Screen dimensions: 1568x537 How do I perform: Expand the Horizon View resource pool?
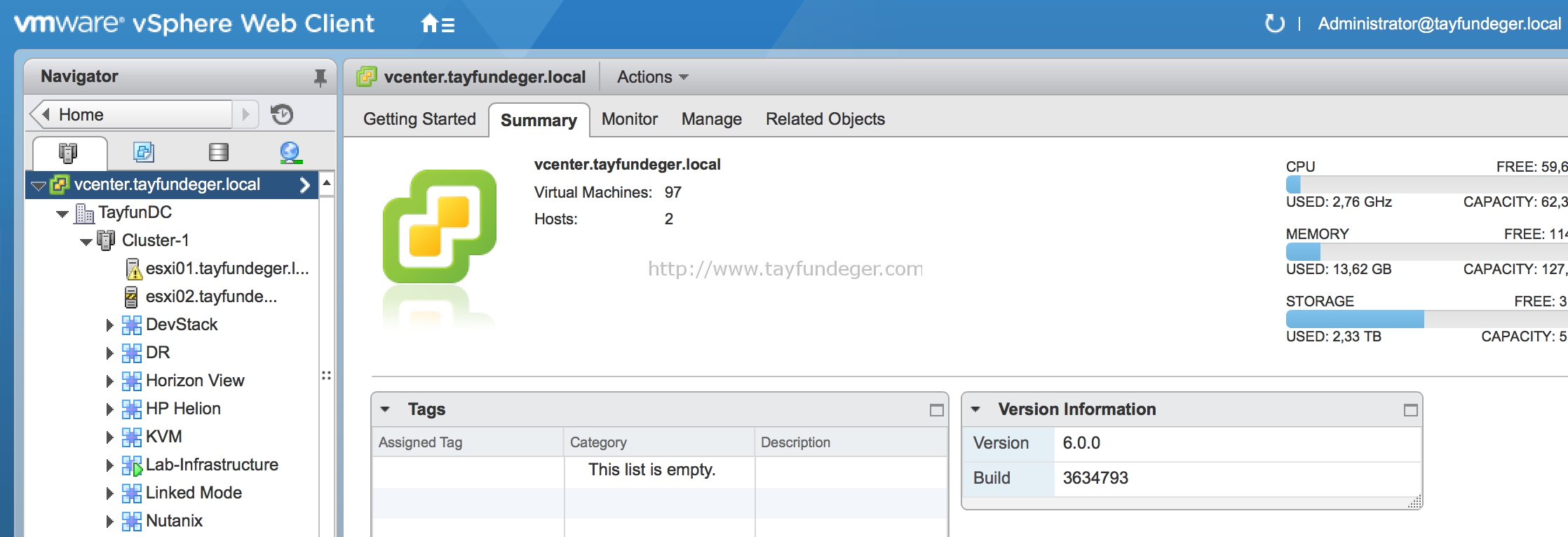click(109, 381)
